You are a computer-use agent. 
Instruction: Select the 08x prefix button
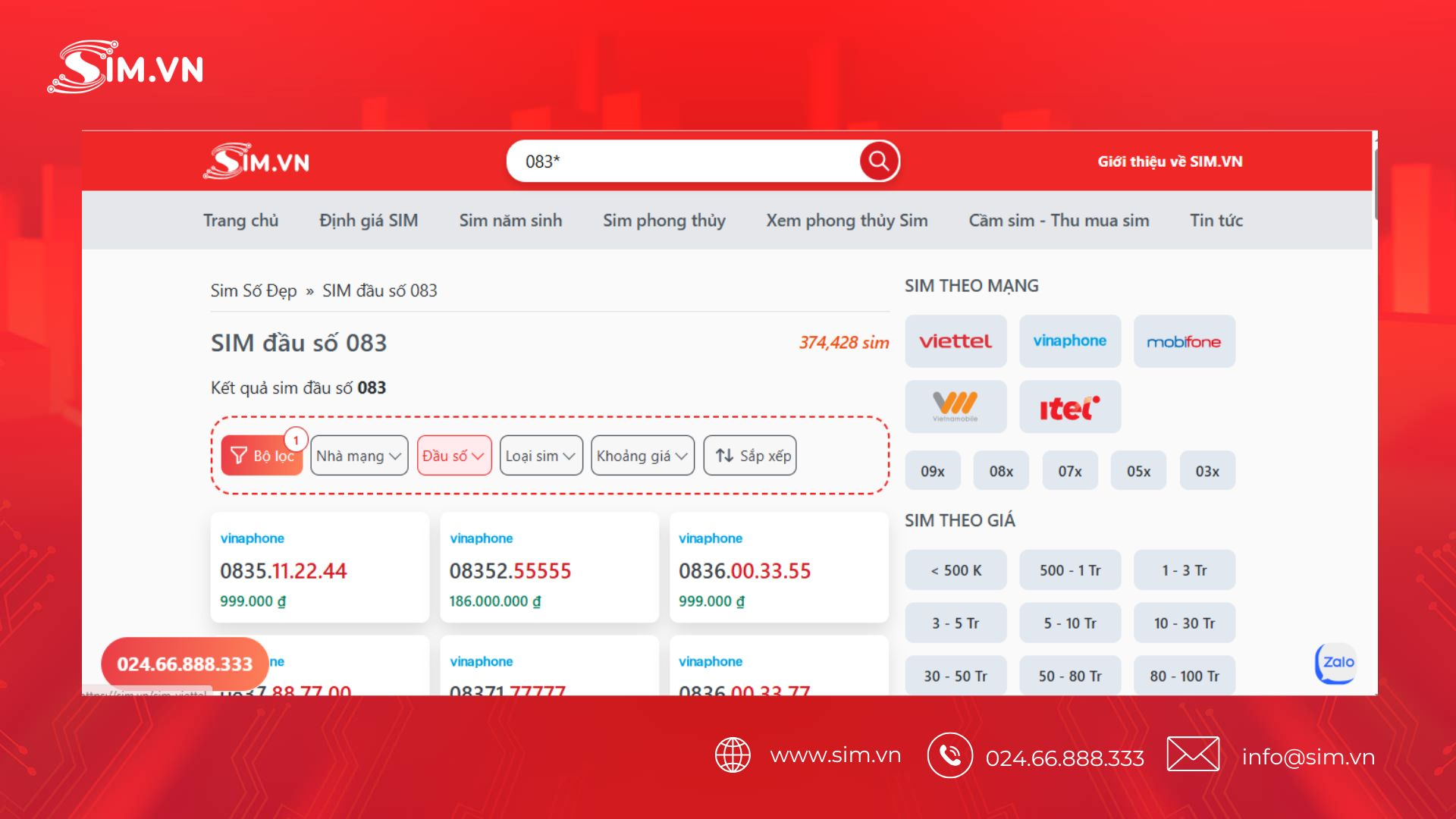click(1001, 471)
